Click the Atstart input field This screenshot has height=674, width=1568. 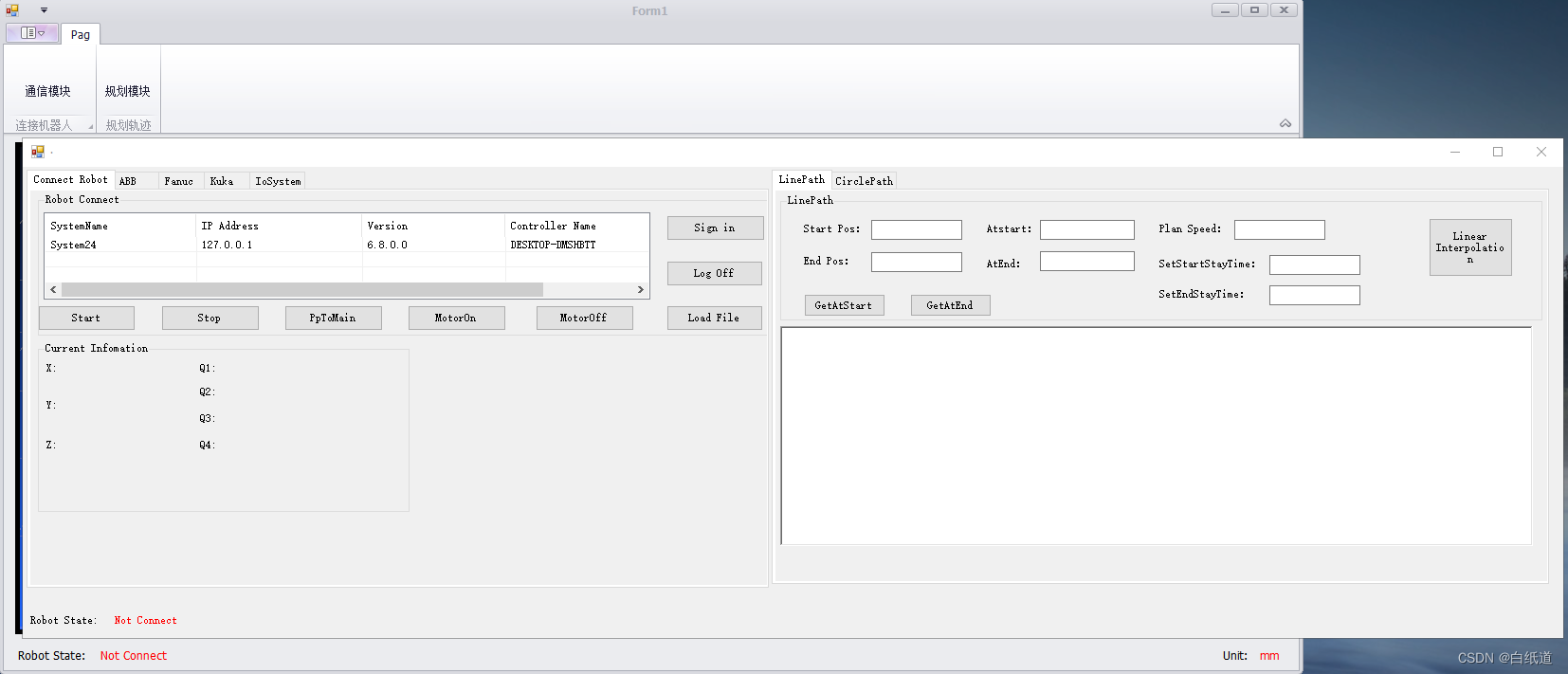click(1087, 229)
